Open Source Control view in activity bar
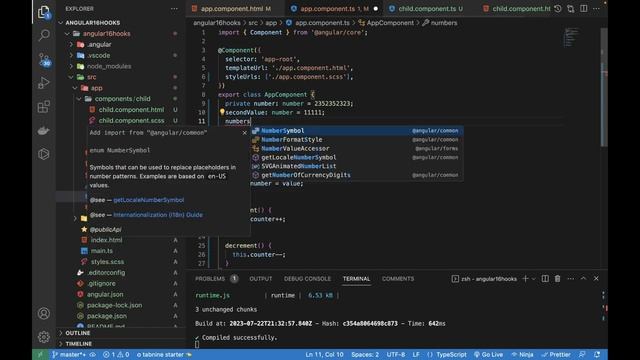 tap(44, 60)
